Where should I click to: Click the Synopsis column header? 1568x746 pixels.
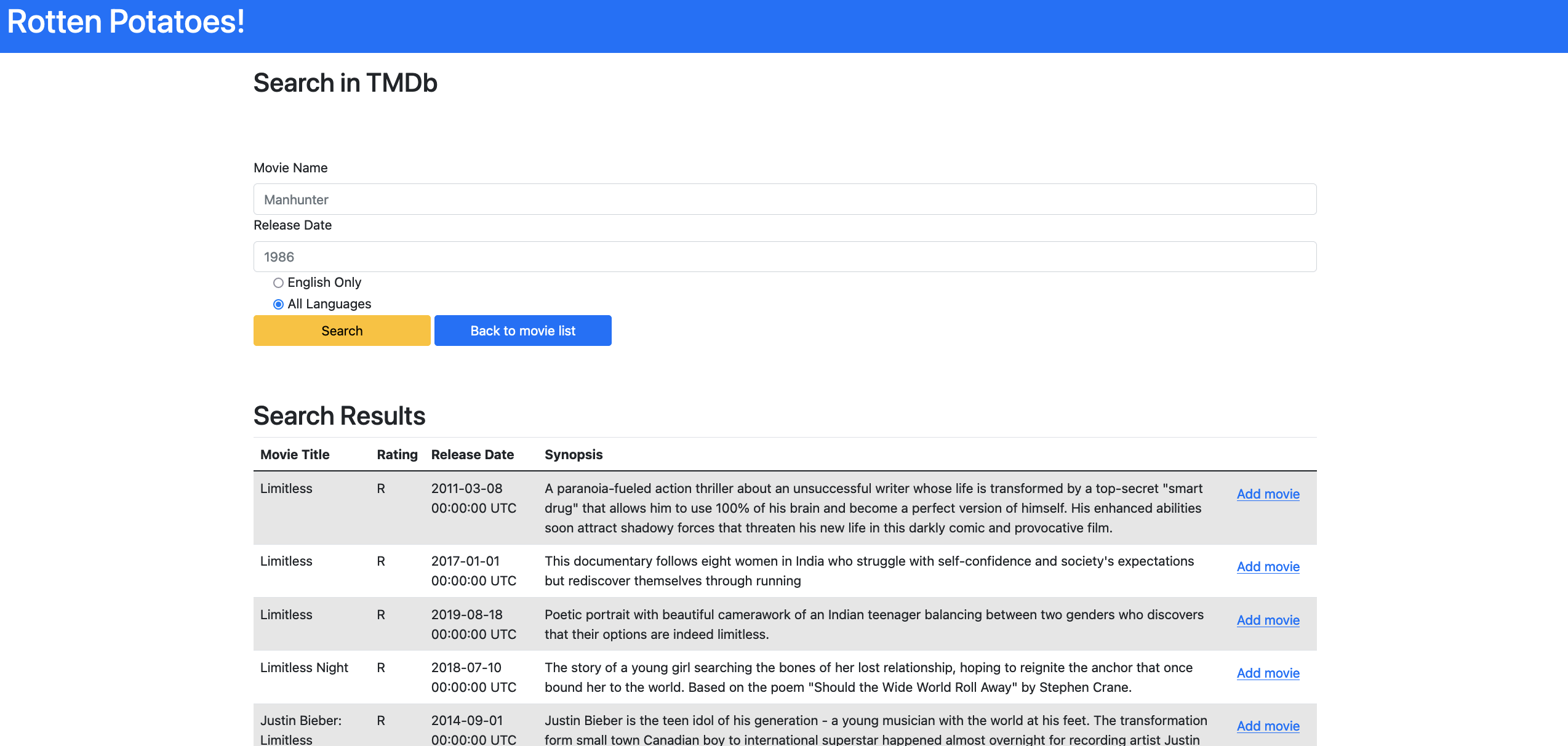574,454
